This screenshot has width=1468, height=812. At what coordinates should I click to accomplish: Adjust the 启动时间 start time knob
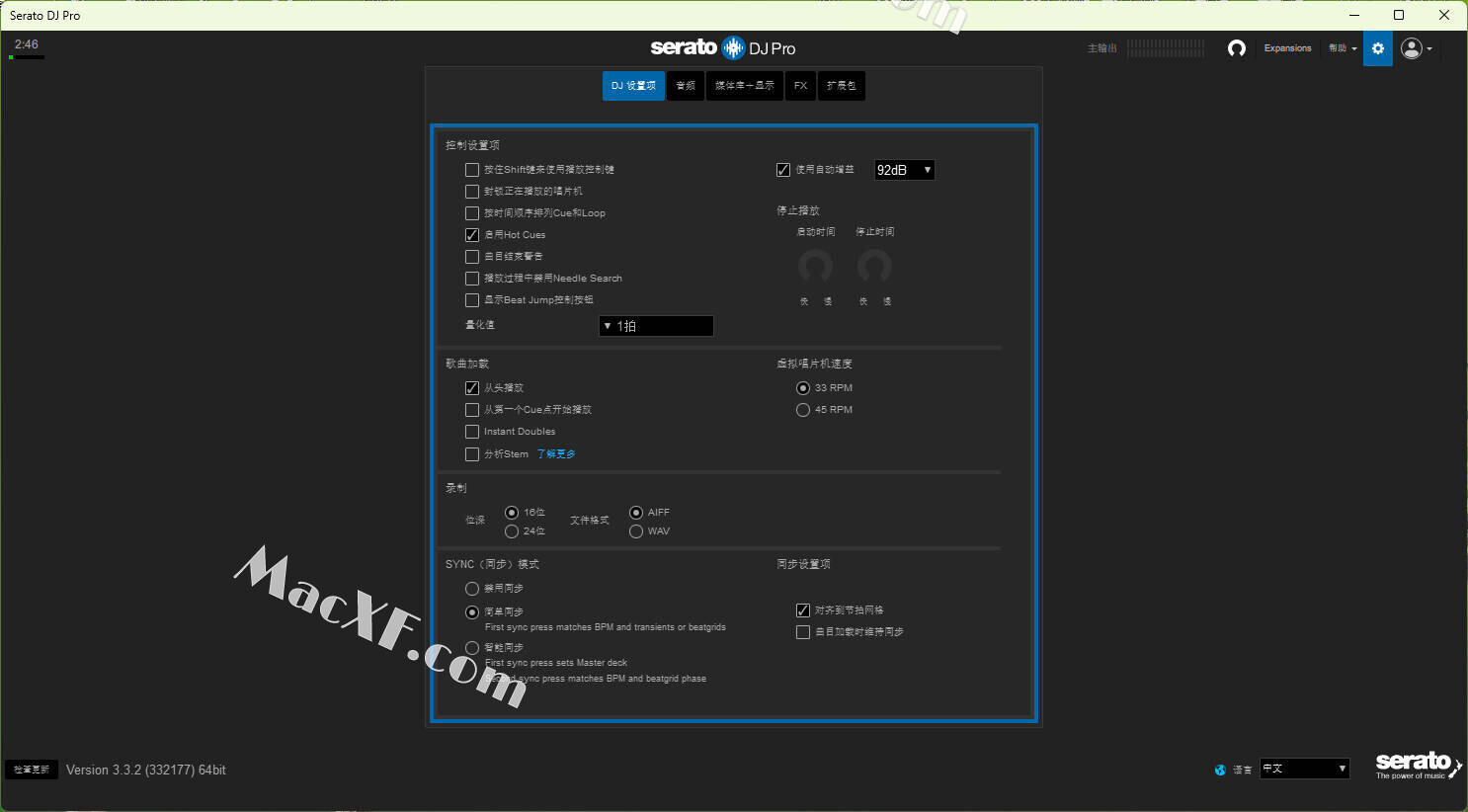point(815,266)
